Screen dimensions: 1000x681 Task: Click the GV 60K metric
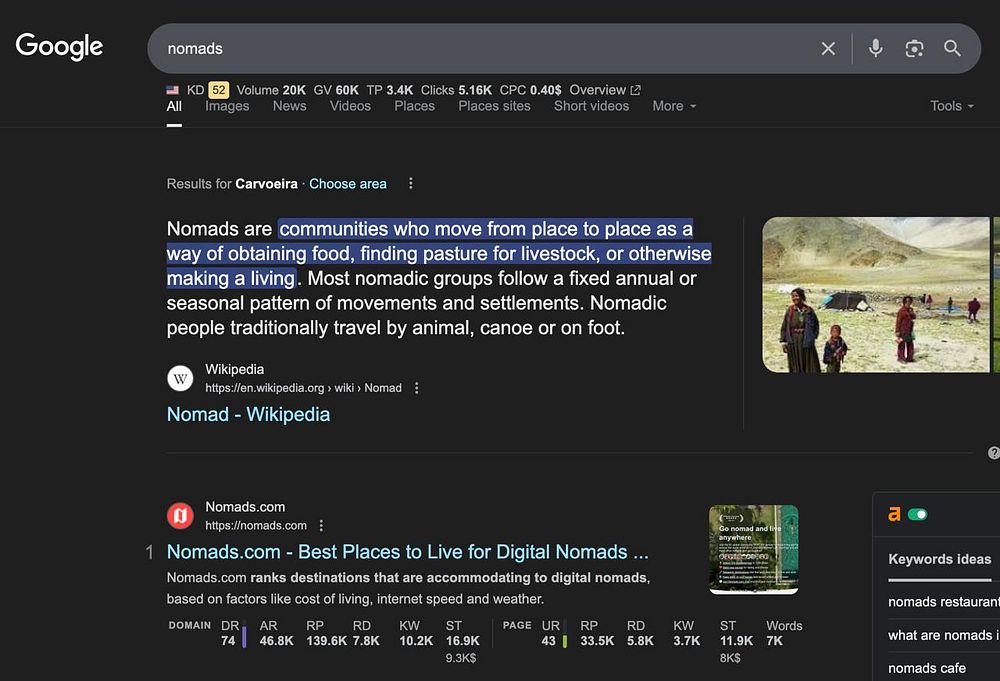336,90
